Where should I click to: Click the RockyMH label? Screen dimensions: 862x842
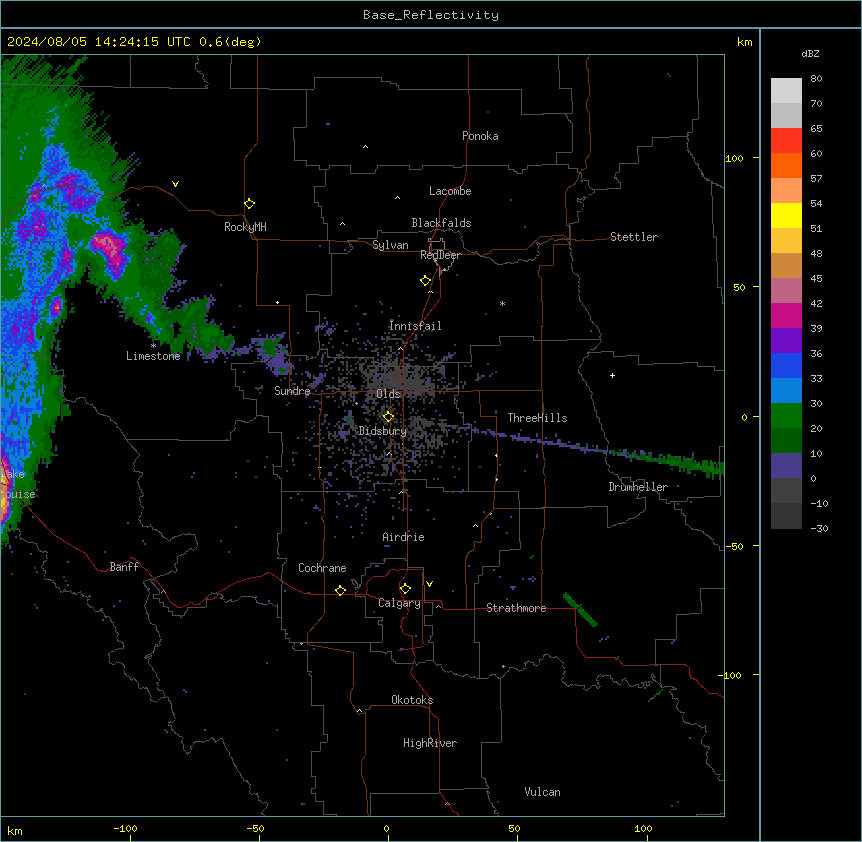tap(245, 227)
